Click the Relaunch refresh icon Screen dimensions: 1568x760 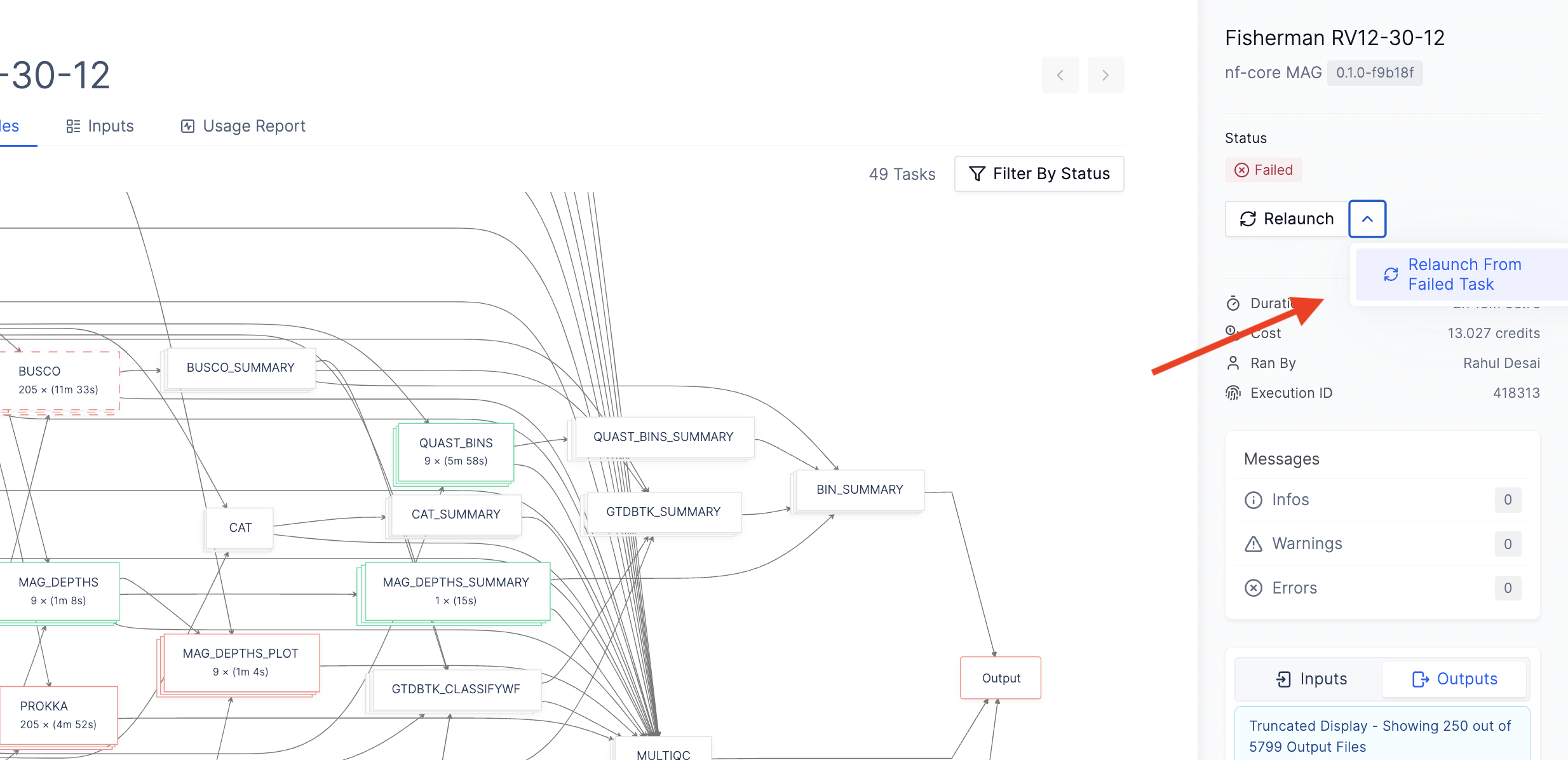1248,219
